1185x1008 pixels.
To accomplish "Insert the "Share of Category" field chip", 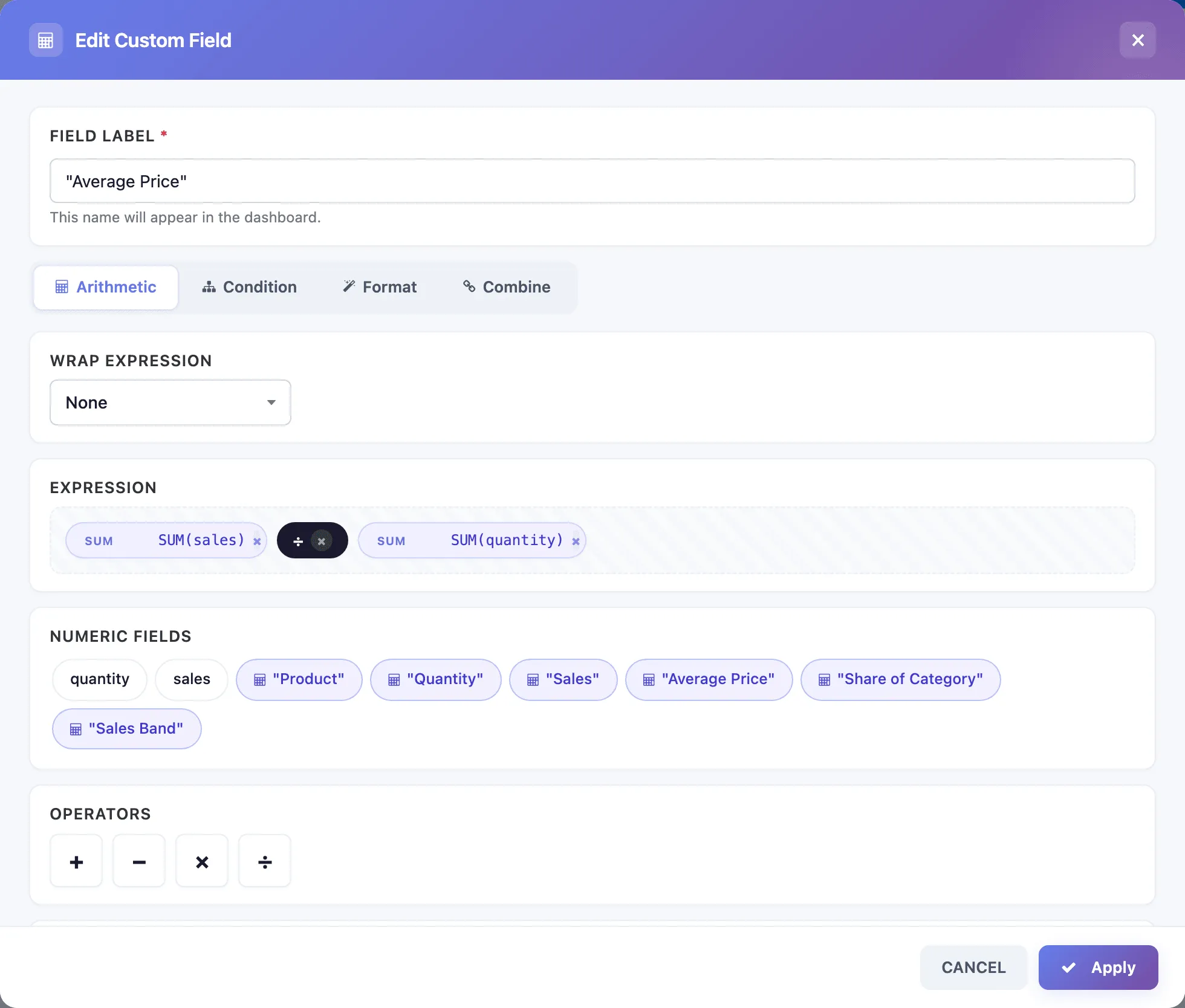I will pos(901,679).
